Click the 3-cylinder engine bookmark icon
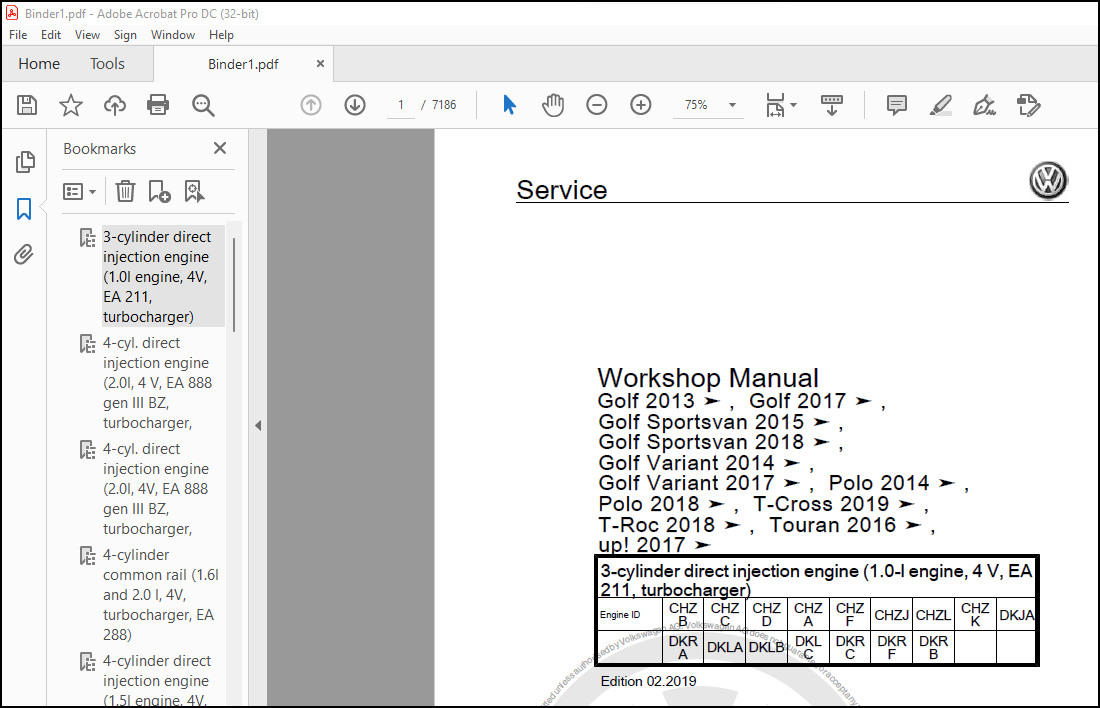 (x=88, y=238)
